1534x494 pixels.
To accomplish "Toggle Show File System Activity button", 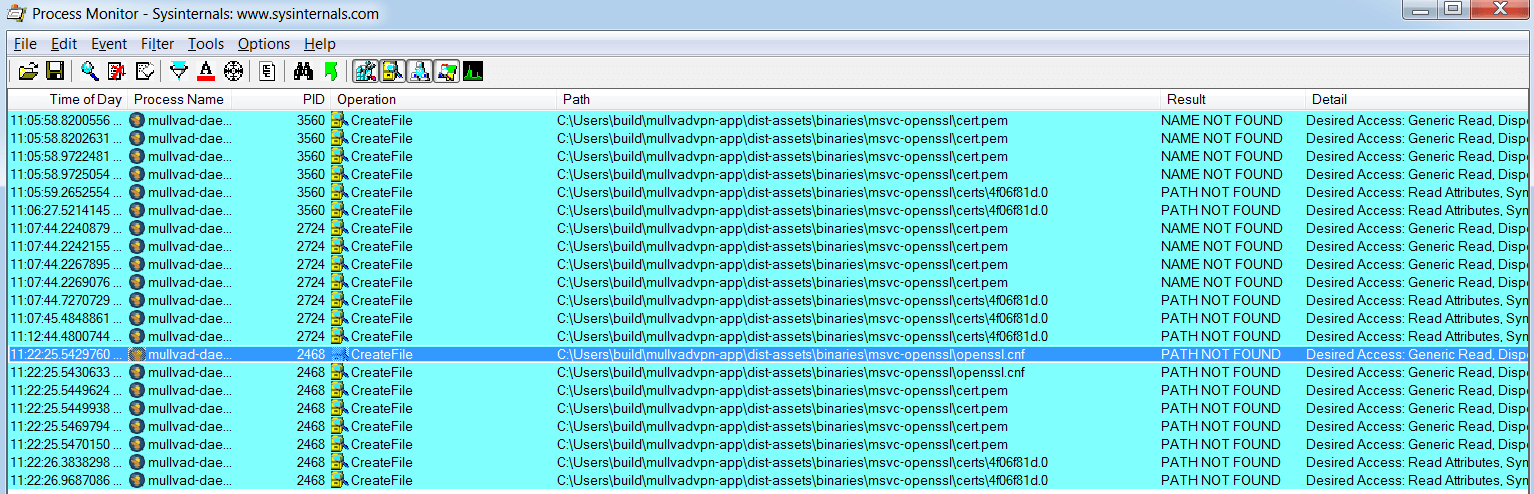I will coord(393,71).
